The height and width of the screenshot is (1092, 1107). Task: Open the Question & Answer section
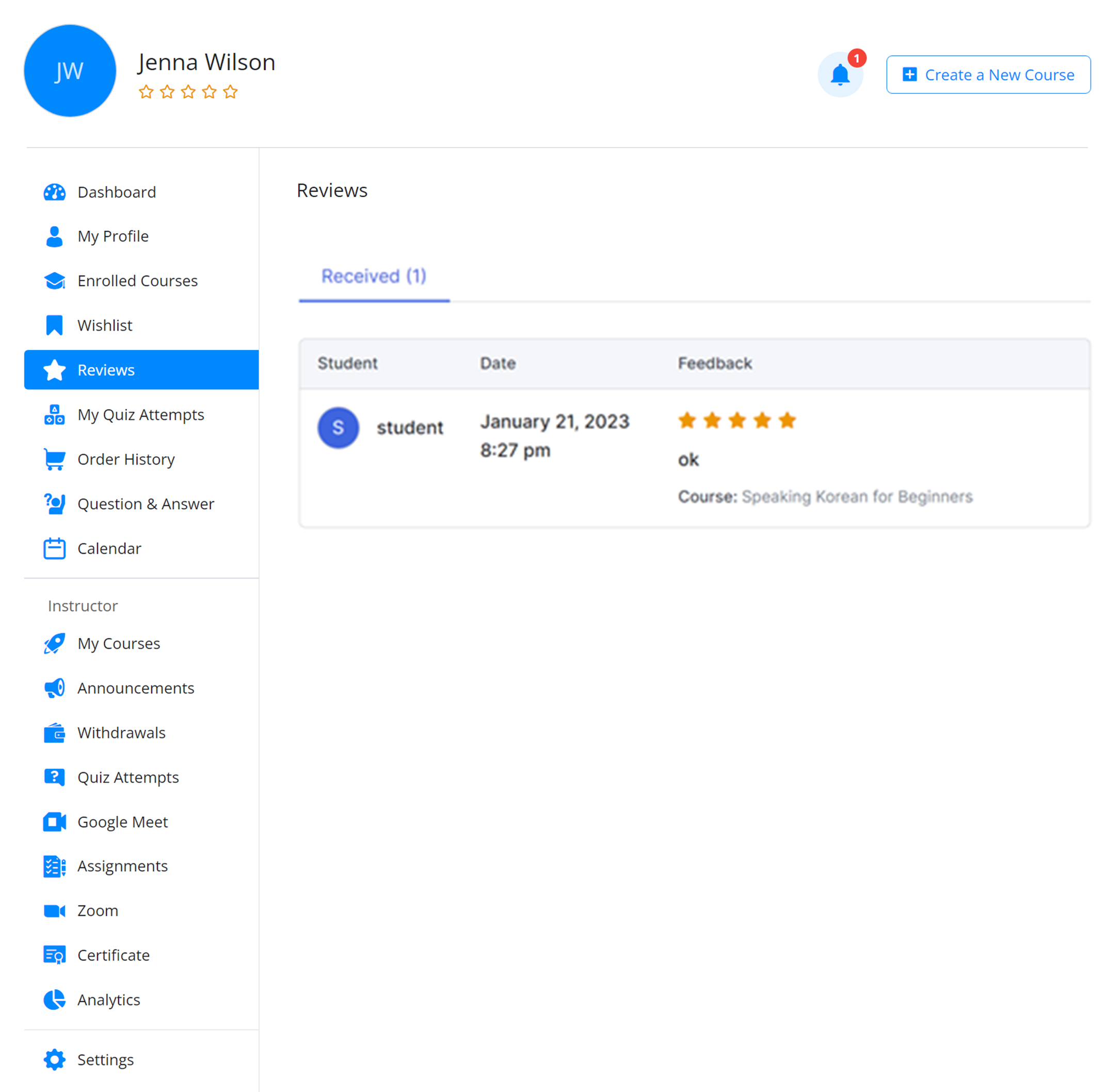146,504
